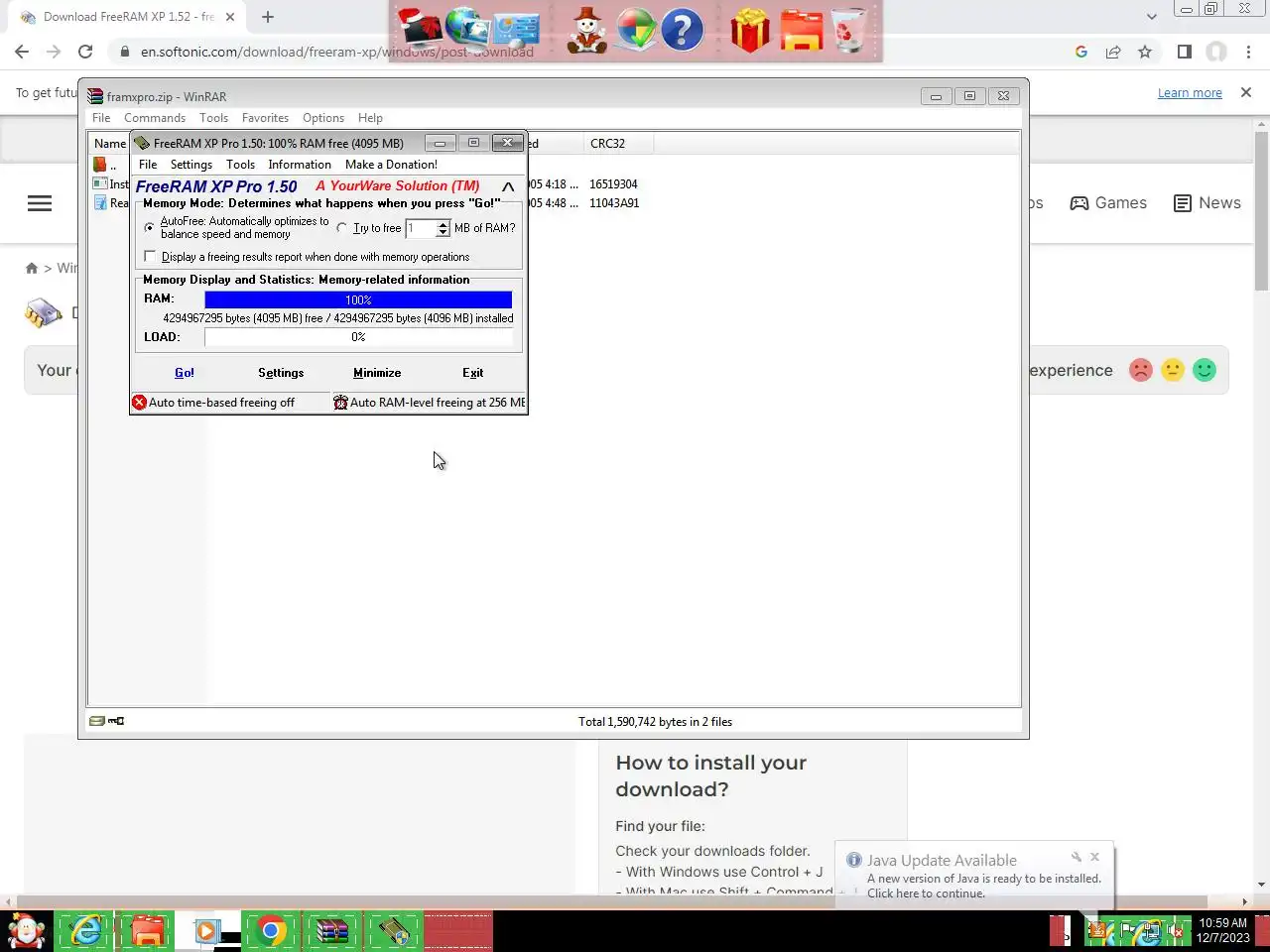This screenshot has width=1270, height=952.
Task: Increase the MB to free spinner
Action: tap(443, 224)
